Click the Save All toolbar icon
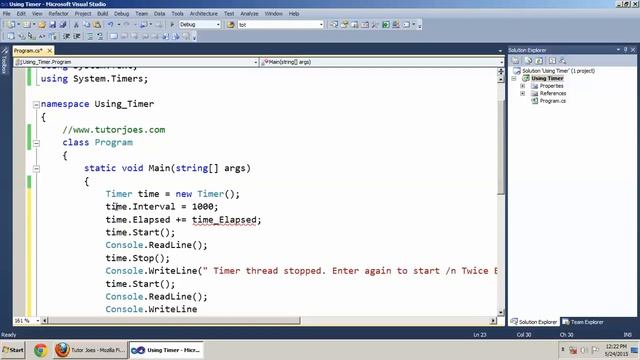The height and width of the screenshot is (360, 640). pyautogui.click(x=63, y=25)
